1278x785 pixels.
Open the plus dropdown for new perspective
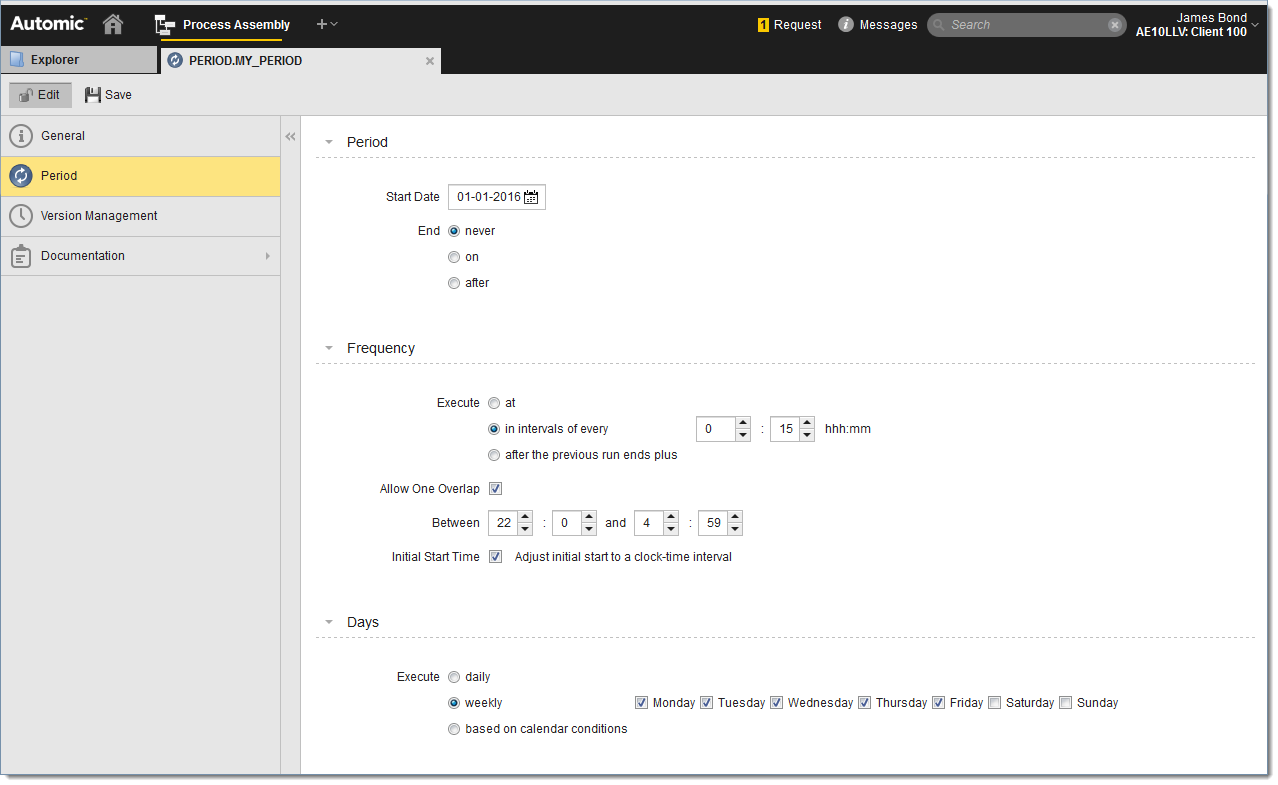[x=327, y=24]
